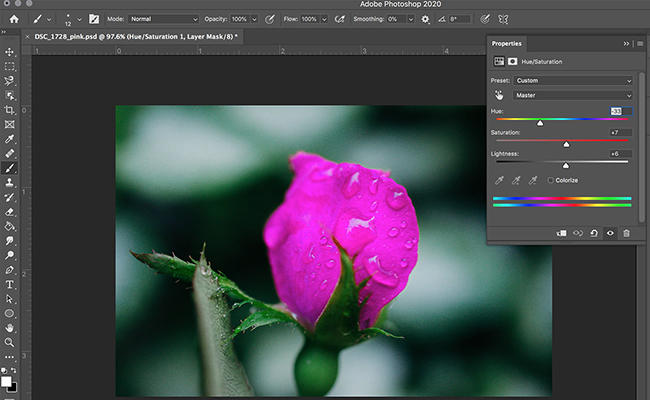The image size is (650, 400).
Task: Select the Eyedropper tool in left toolbar
Action: [10, 139]
